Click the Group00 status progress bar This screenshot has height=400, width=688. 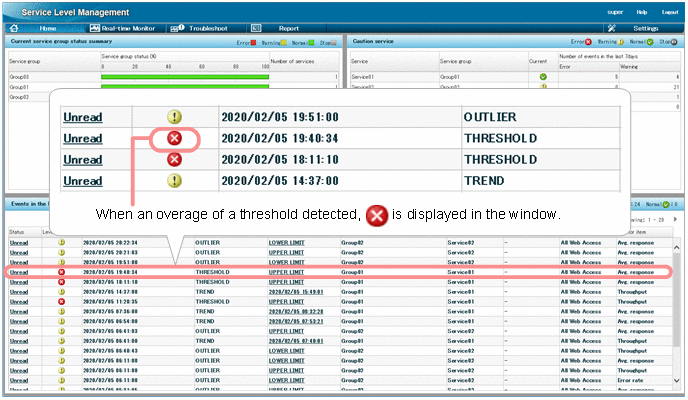[185, 77]
